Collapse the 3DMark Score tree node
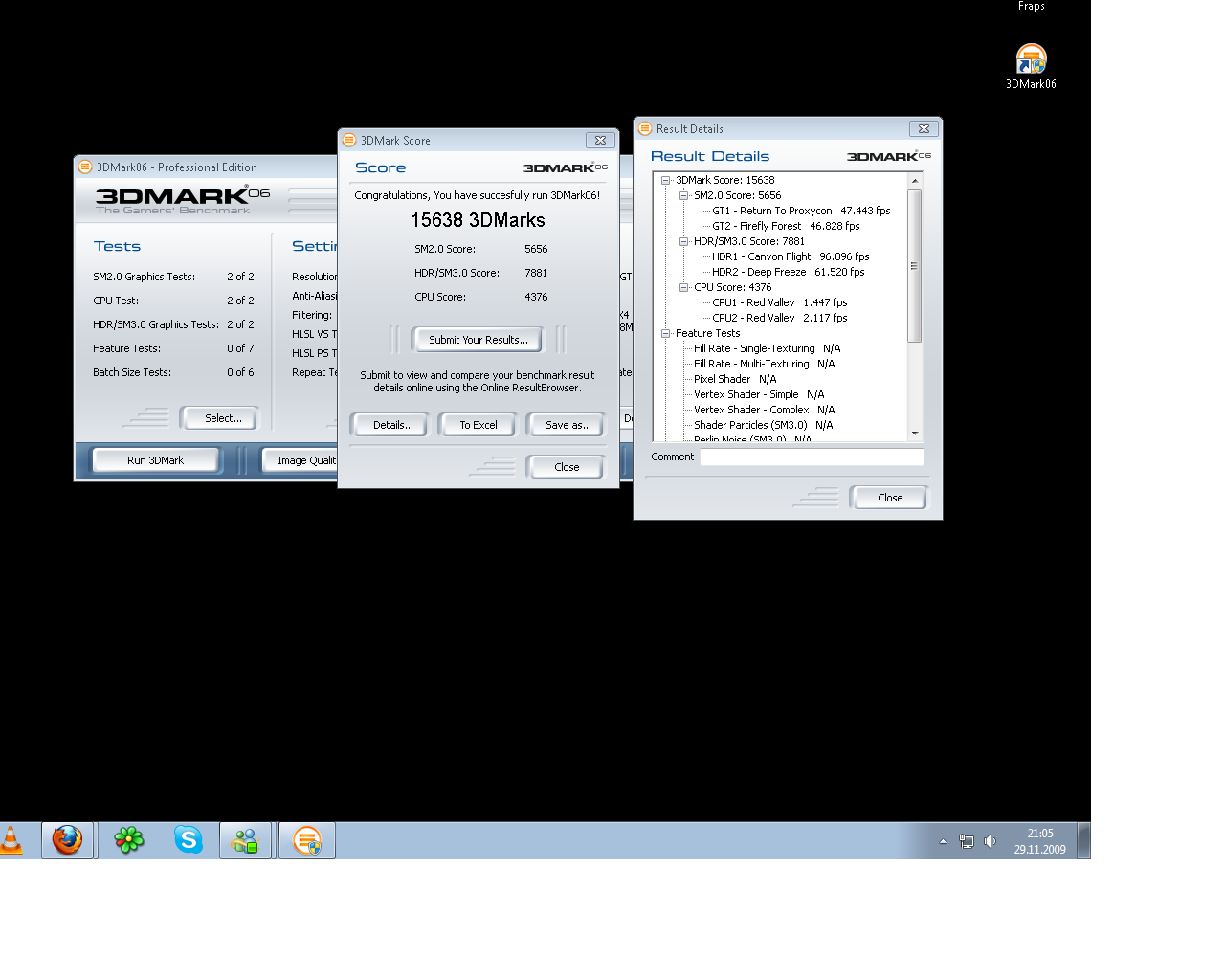The width and height of the screenshot is (1225, 980). tap(665, 180)
